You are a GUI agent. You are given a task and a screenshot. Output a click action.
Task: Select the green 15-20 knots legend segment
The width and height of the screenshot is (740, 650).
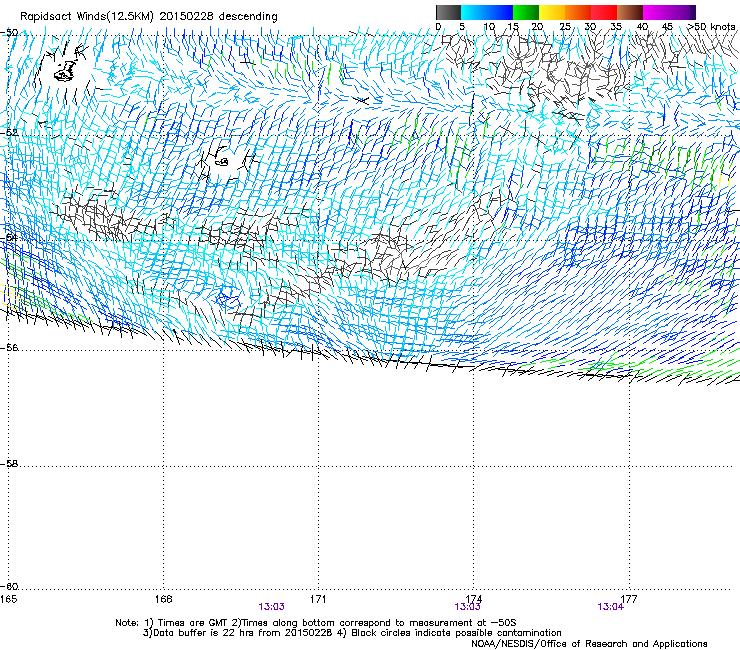click(x=526, y=12)
